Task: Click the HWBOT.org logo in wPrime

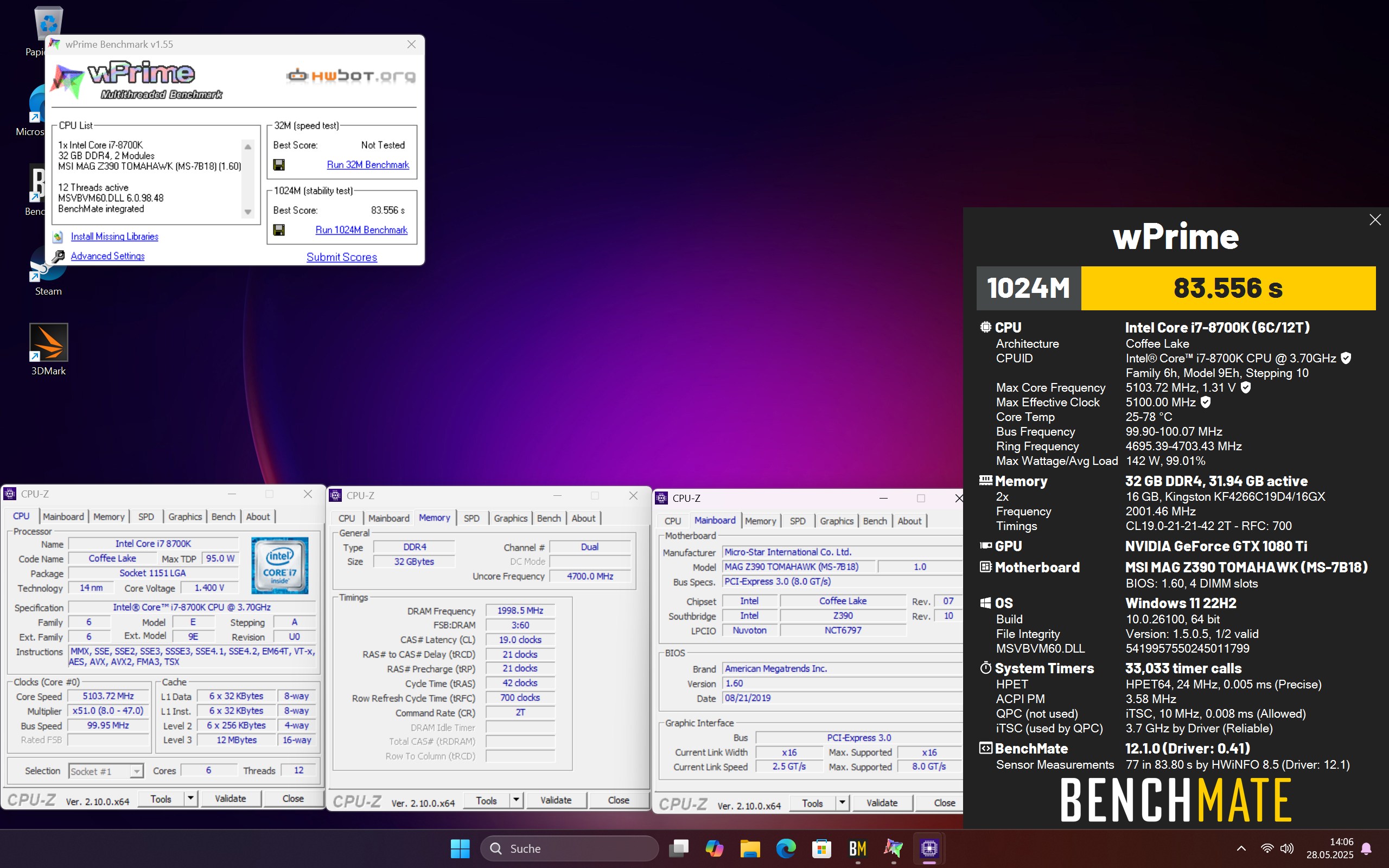Action: pyautogui.click(x=351, y=76)
